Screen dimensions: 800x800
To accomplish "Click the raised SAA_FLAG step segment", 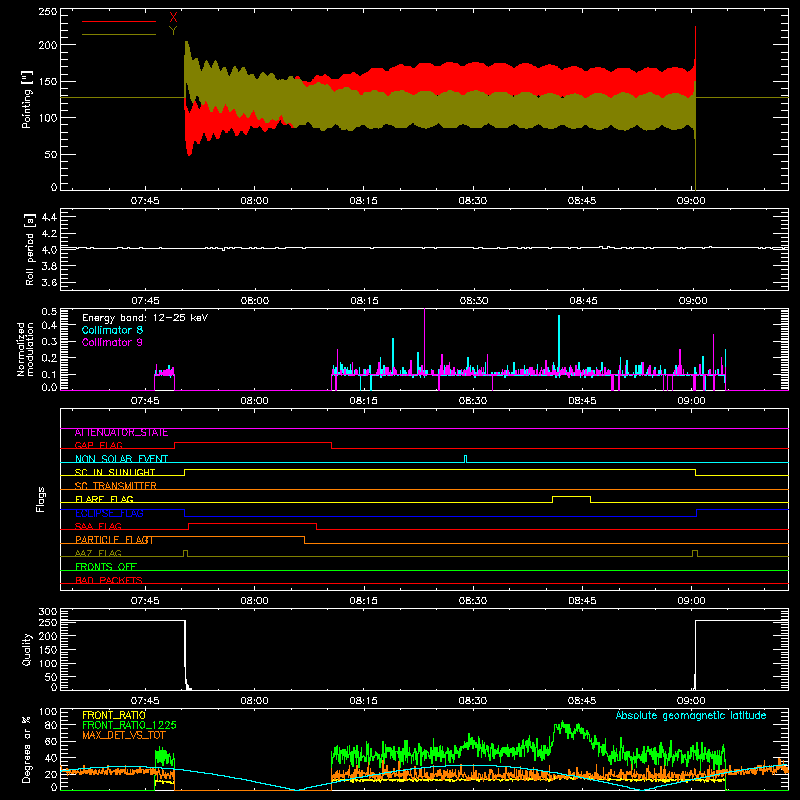I will click(253, 523).
